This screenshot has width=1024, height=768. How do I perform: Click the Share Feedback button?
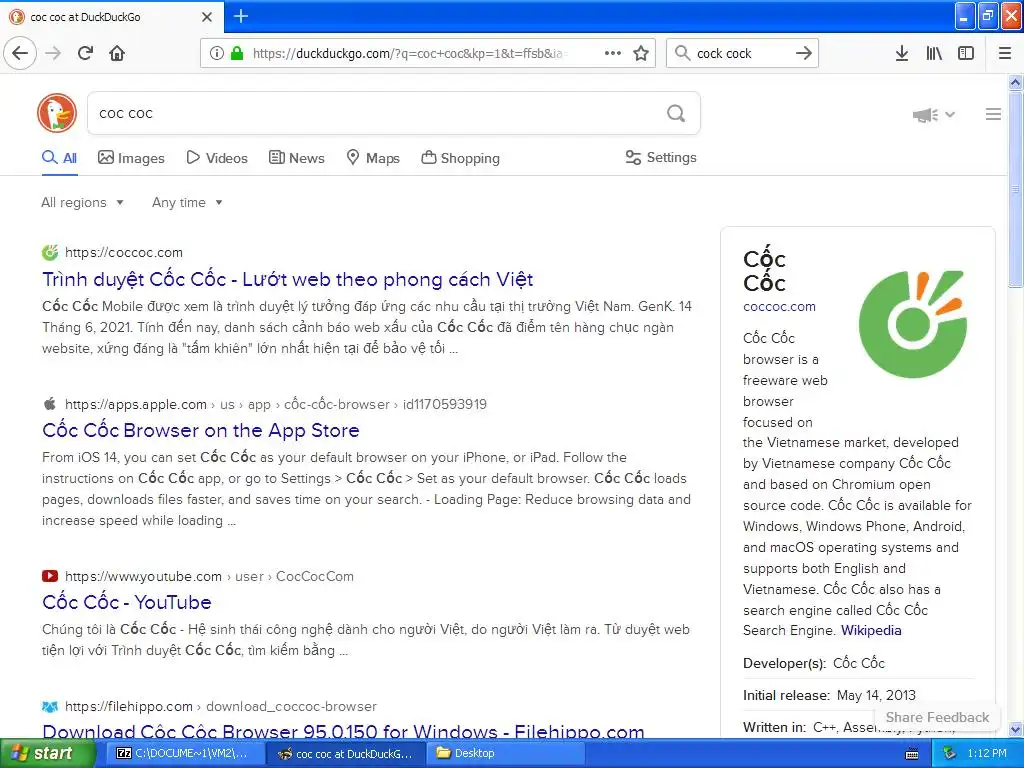point(937,717)
